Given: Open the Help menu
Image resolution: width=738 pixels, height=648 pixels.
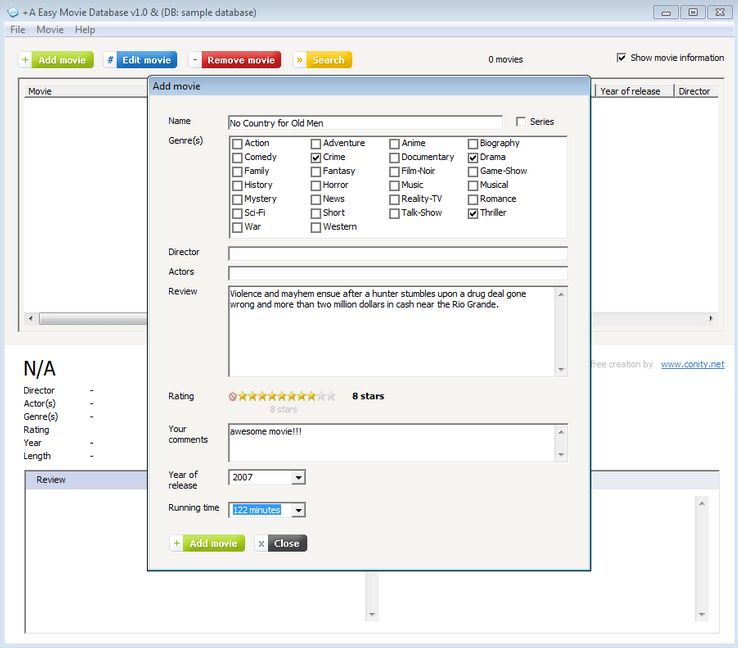Looking at the screenshot, I should coord(85,30).
